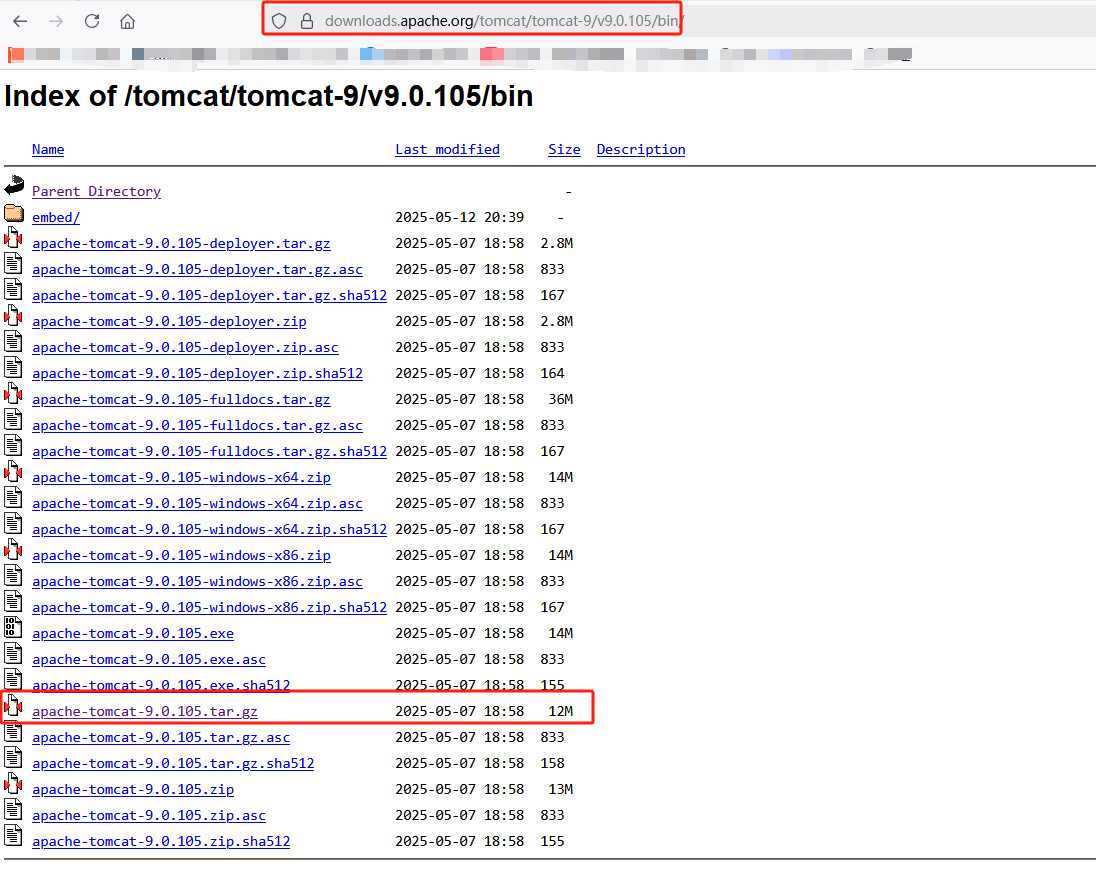Open apache-tomcat-9.0.105-windows-x86.zip.asc link
The height and width of the screenshot is (872, 1096).
click(197, 581)
